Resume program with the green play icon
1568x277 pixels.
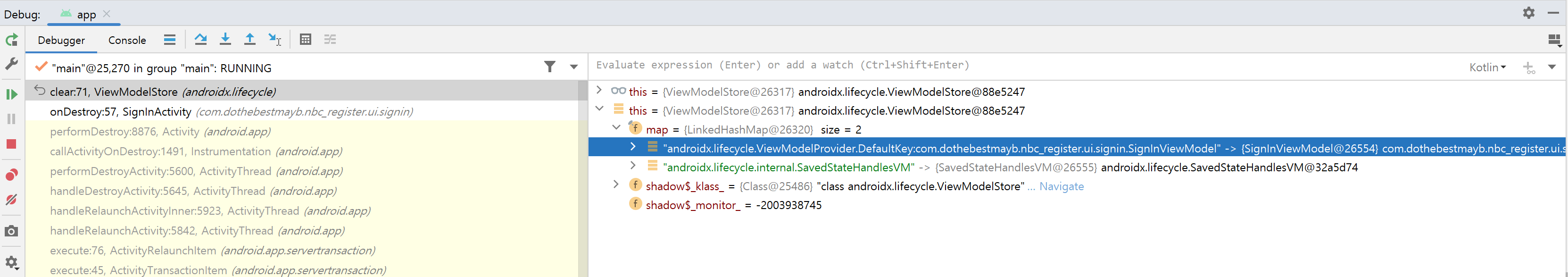pyautogui.click(x=12, y=94)
